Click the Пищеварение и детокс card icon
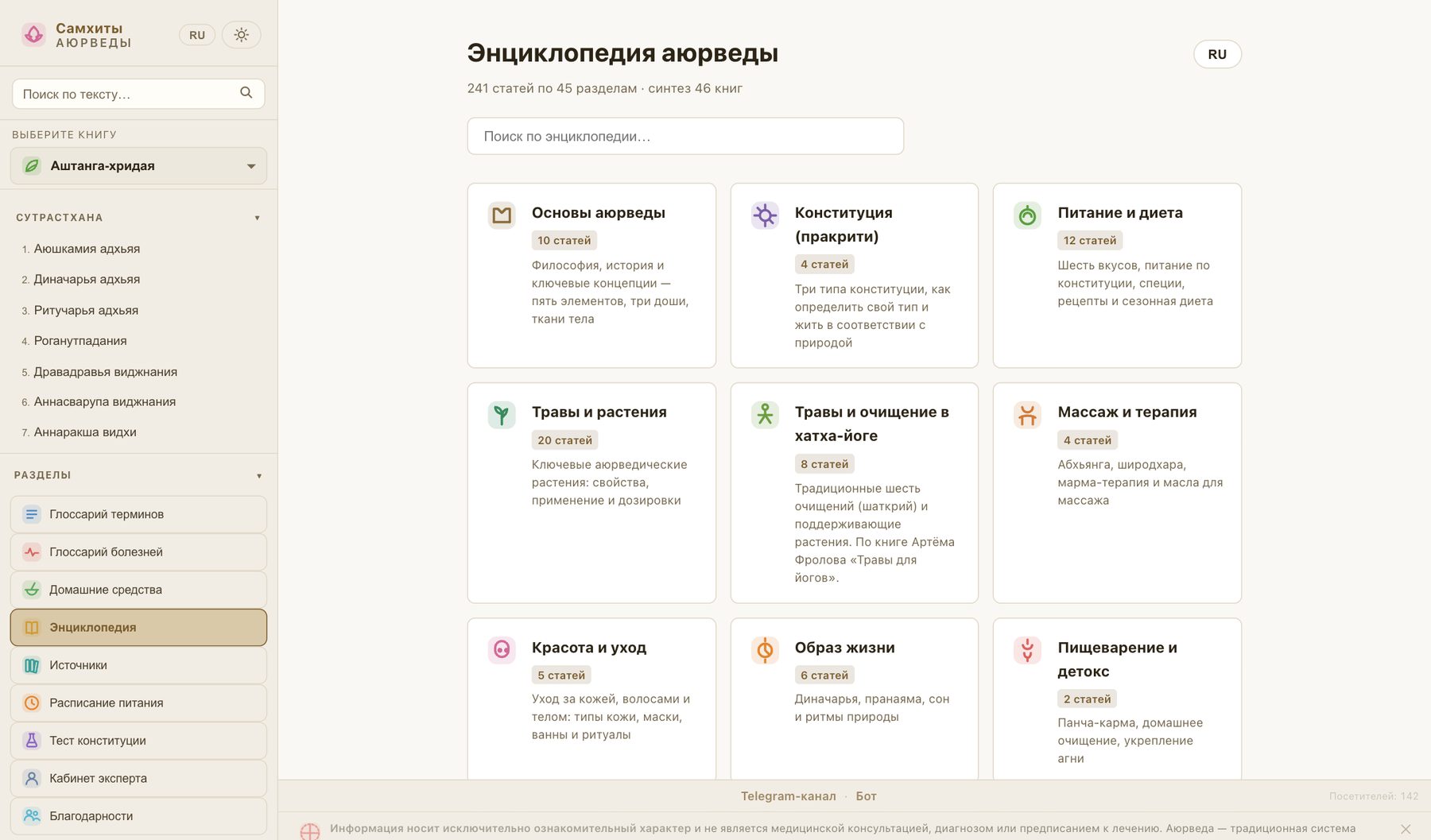This screenshot has width=1431, height=840. [x=1027, y=650]
